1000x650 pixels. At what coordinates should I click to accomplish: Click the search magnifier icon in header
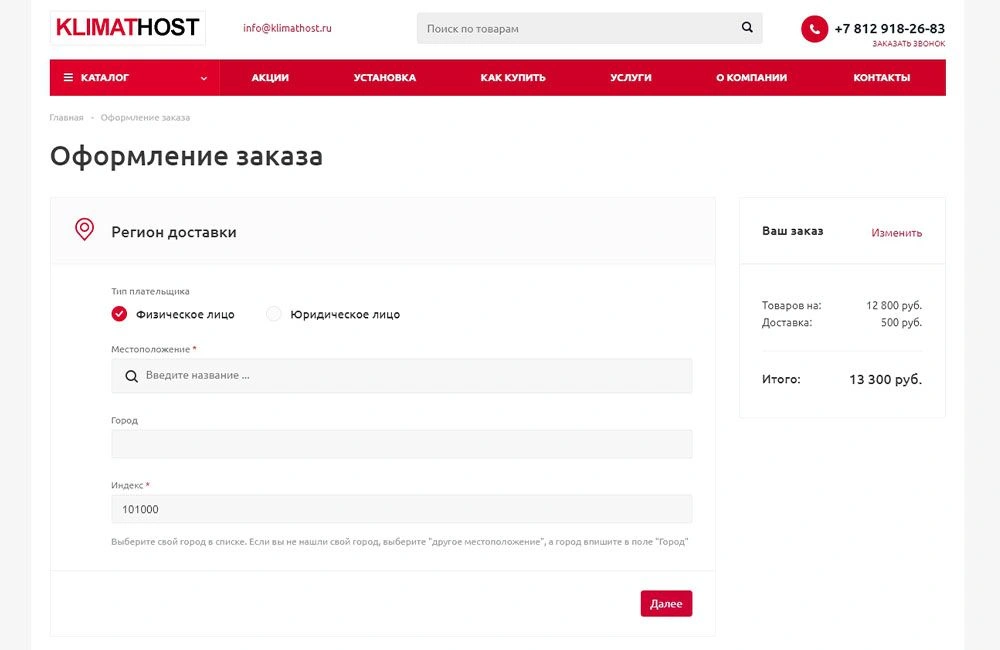click(747, 28)
